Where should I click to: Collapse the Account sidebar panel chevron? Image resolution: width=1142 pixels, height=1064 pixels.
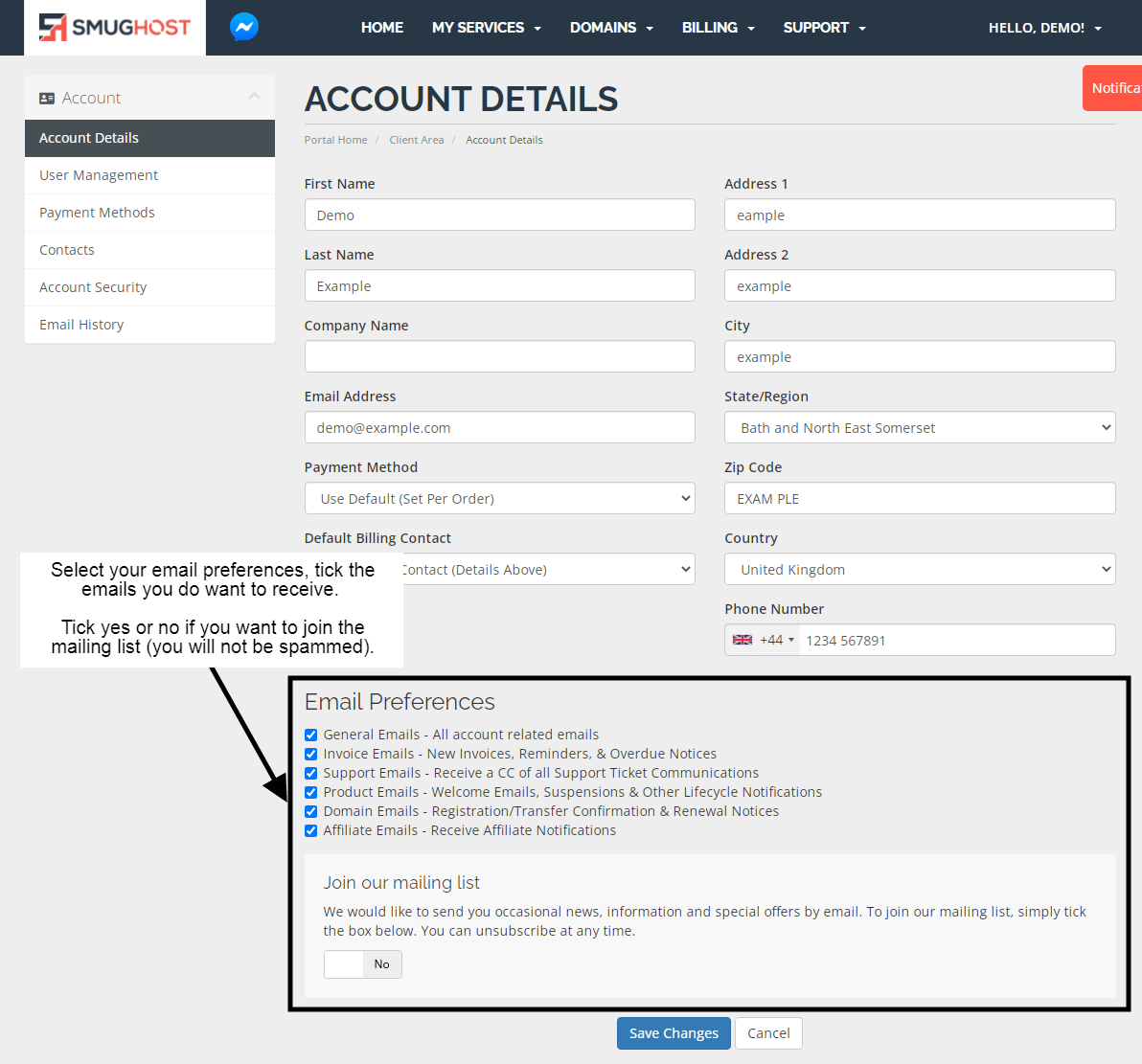click(254, 97)
